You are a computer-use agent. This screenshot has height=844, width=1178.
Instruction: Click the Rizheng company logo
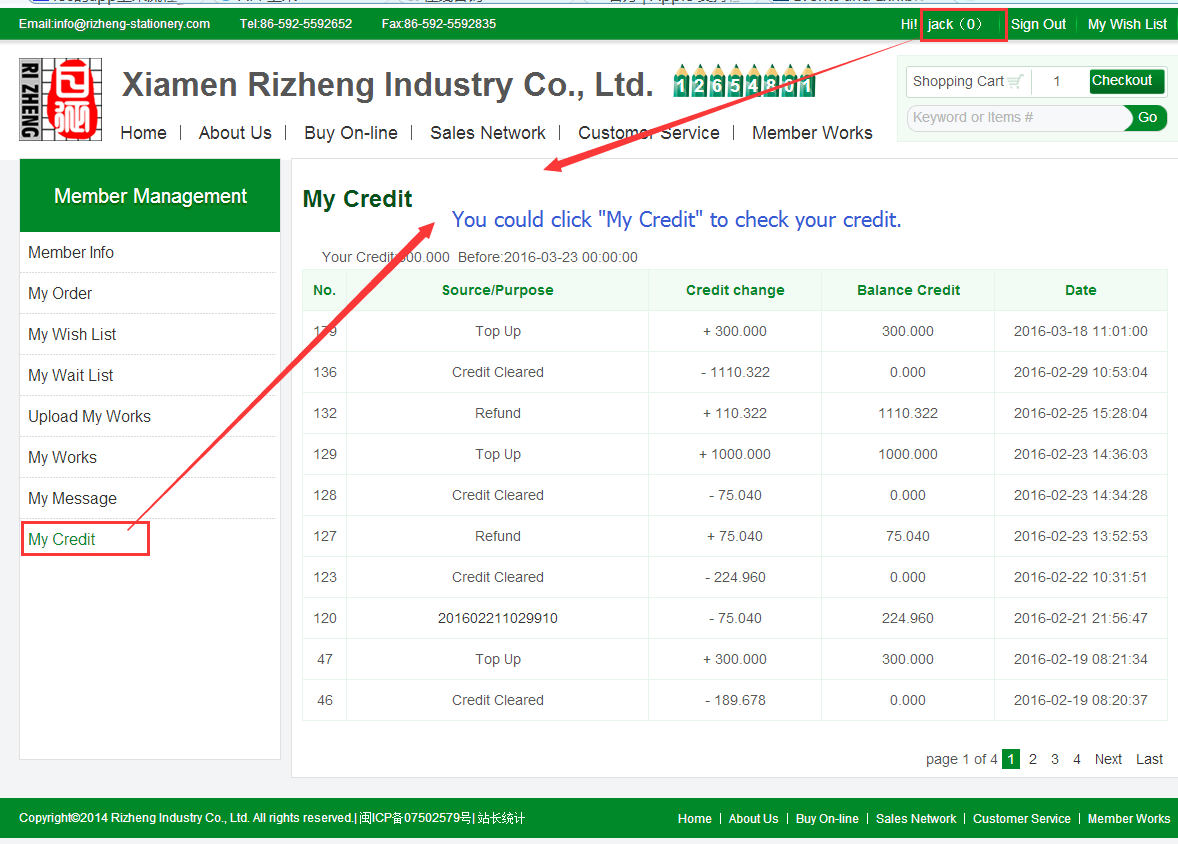click(61, 98)
